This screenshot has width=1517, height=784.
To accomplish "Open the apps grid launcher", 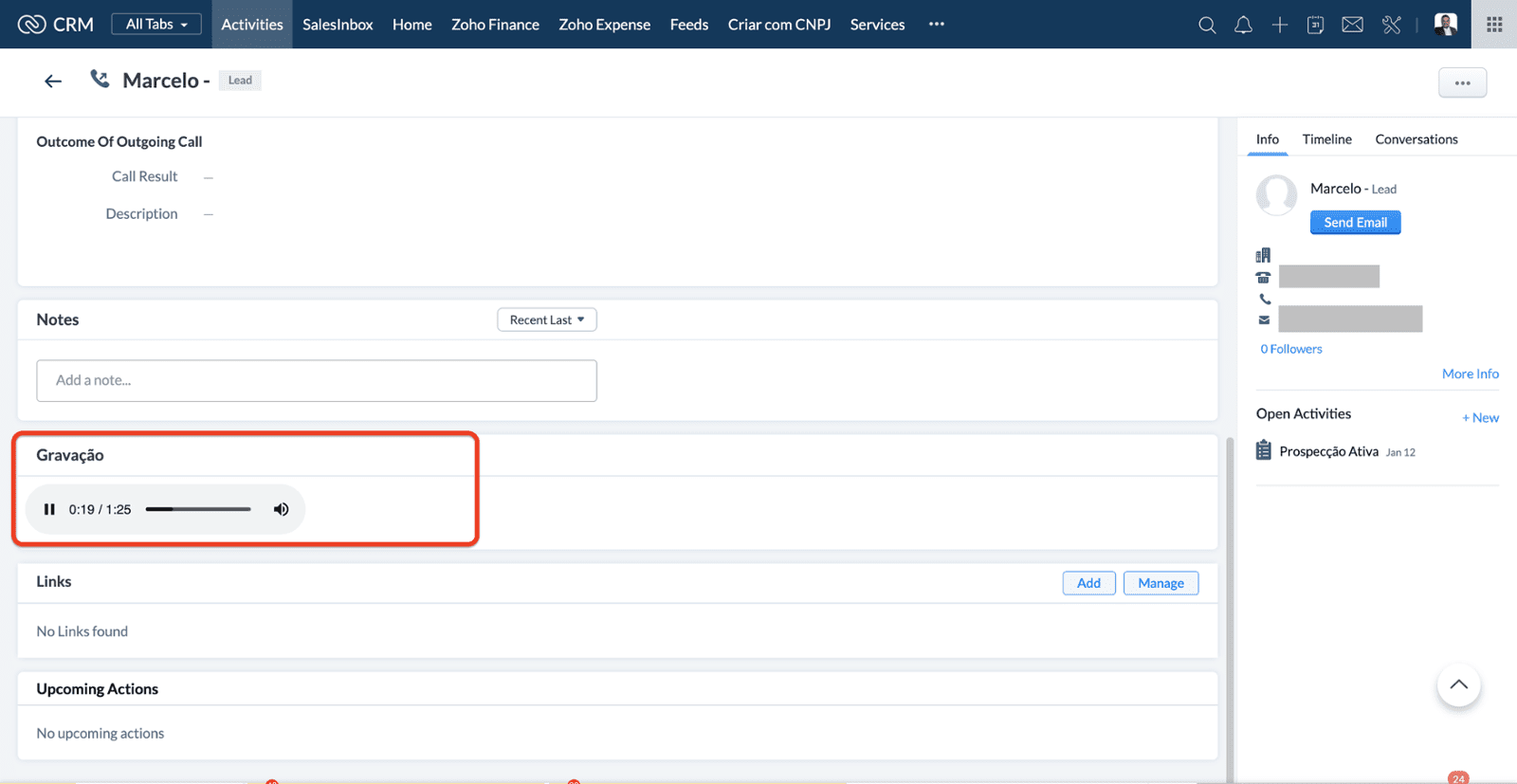I will [1493, 25].
